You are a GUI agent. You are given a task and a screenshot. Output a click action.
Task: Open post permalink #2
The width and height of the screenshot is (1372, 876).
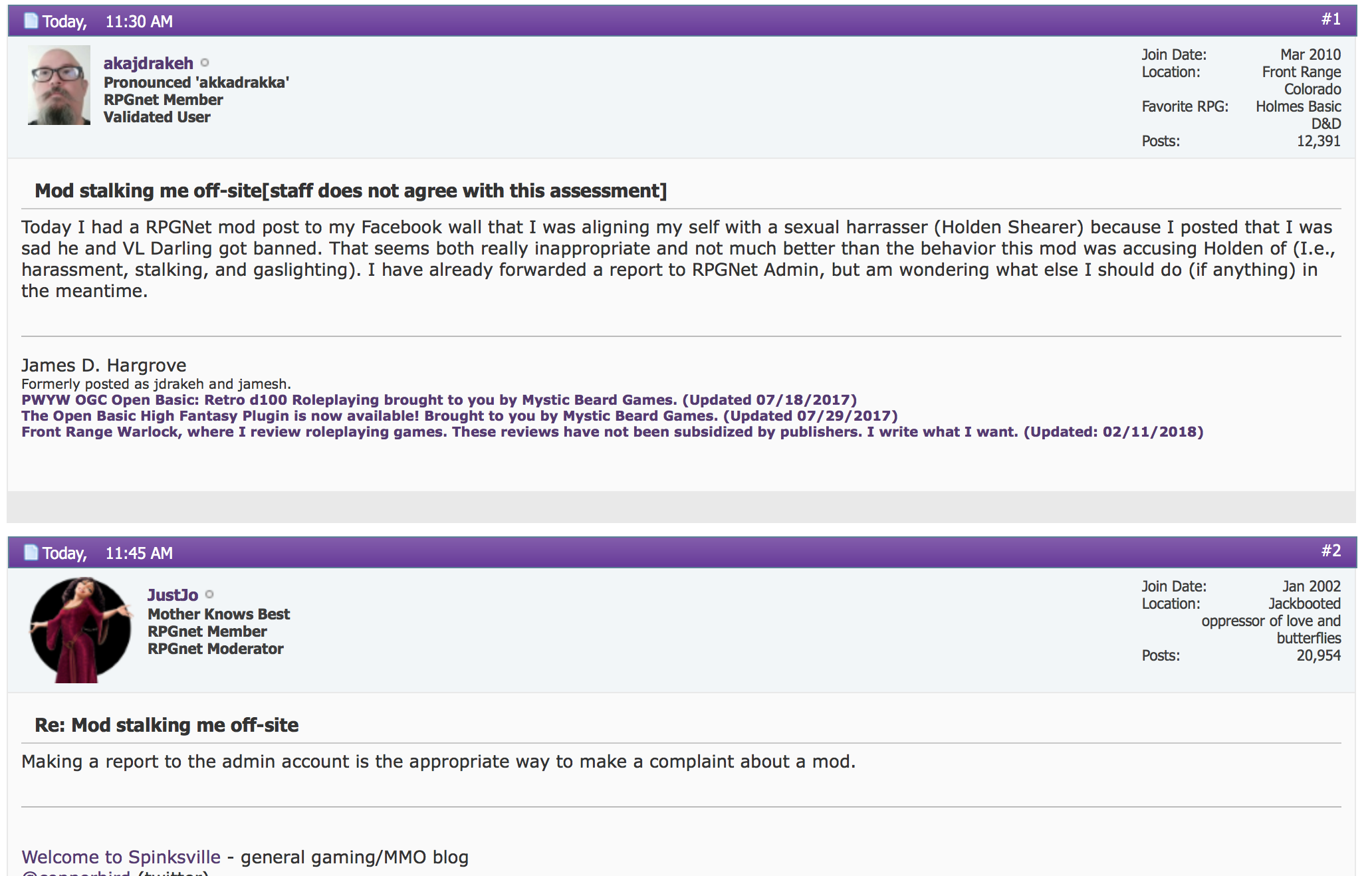[x=1331, y=551]
